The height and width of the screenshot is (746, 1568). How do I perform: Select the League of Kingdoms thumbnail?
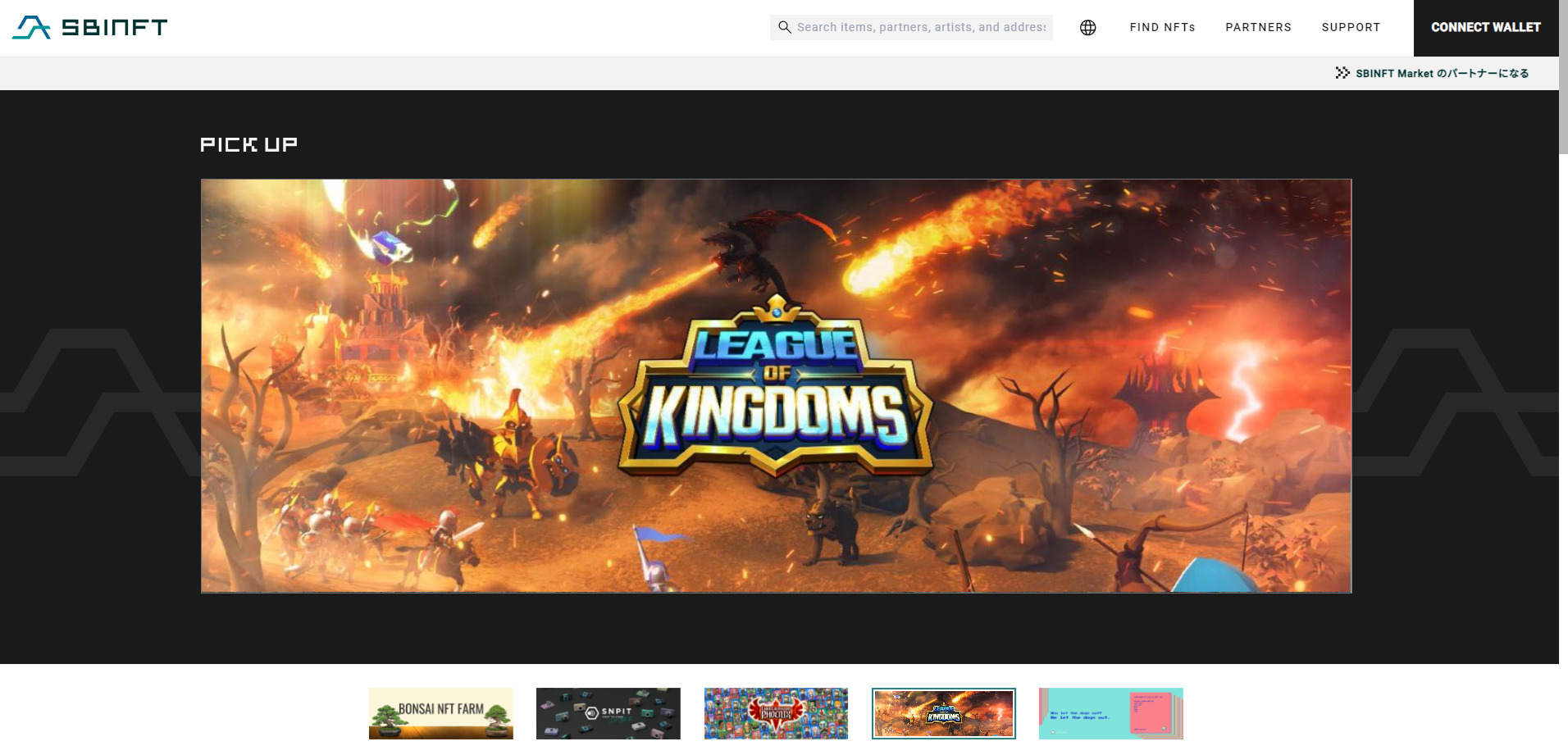(943, 713)
